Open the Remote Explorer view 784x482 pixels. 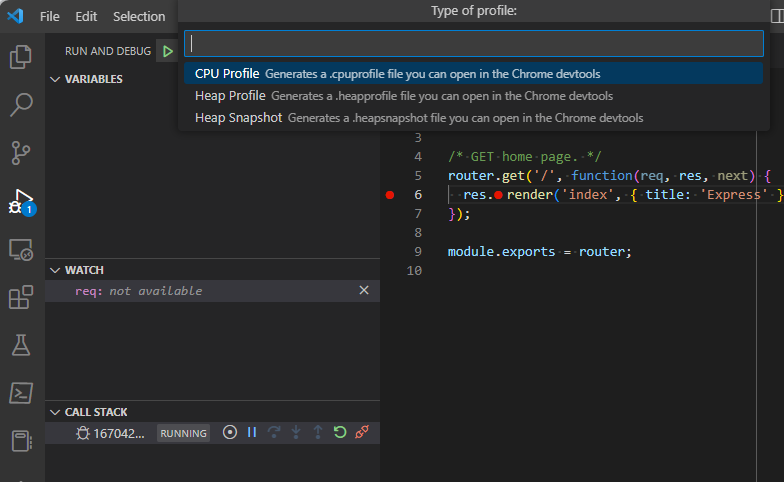(x=20, y=250)
